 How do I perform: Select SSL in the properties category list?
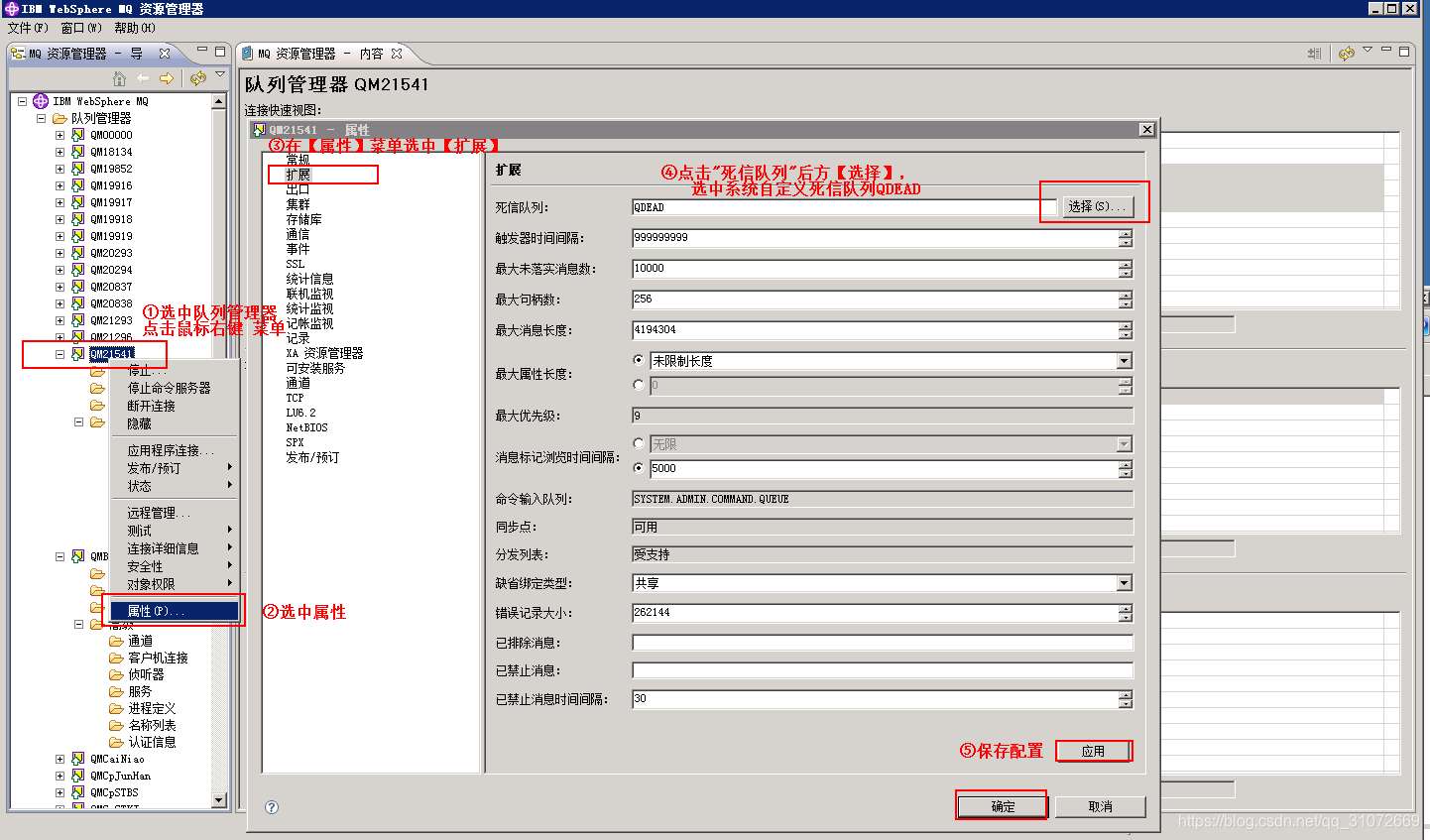coord(296,264)
